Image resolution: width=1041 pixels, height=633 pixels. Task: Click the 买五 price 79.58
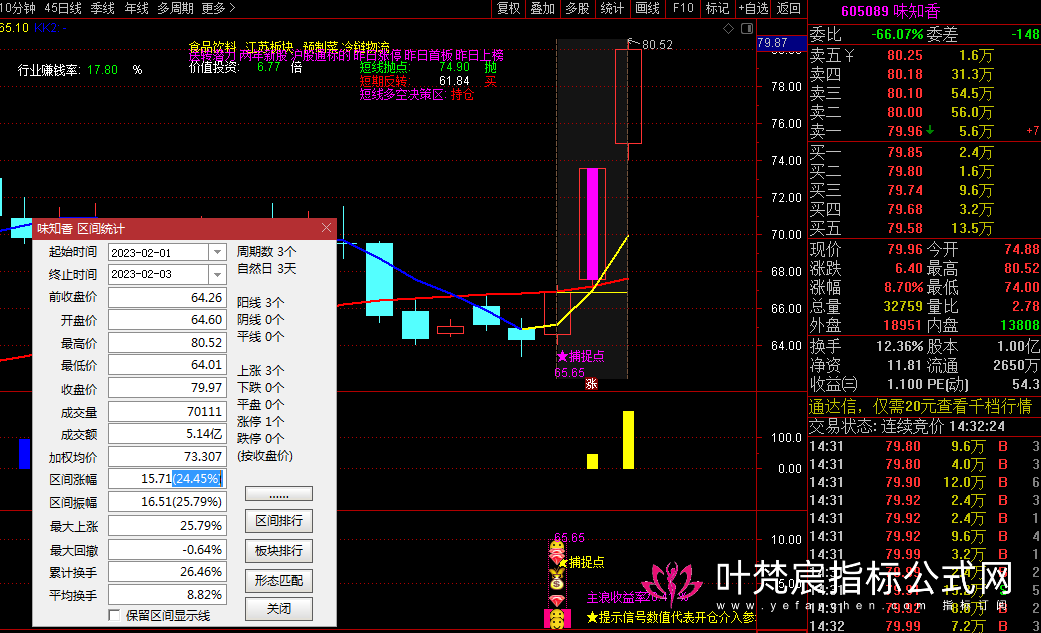tap(905, 228)
